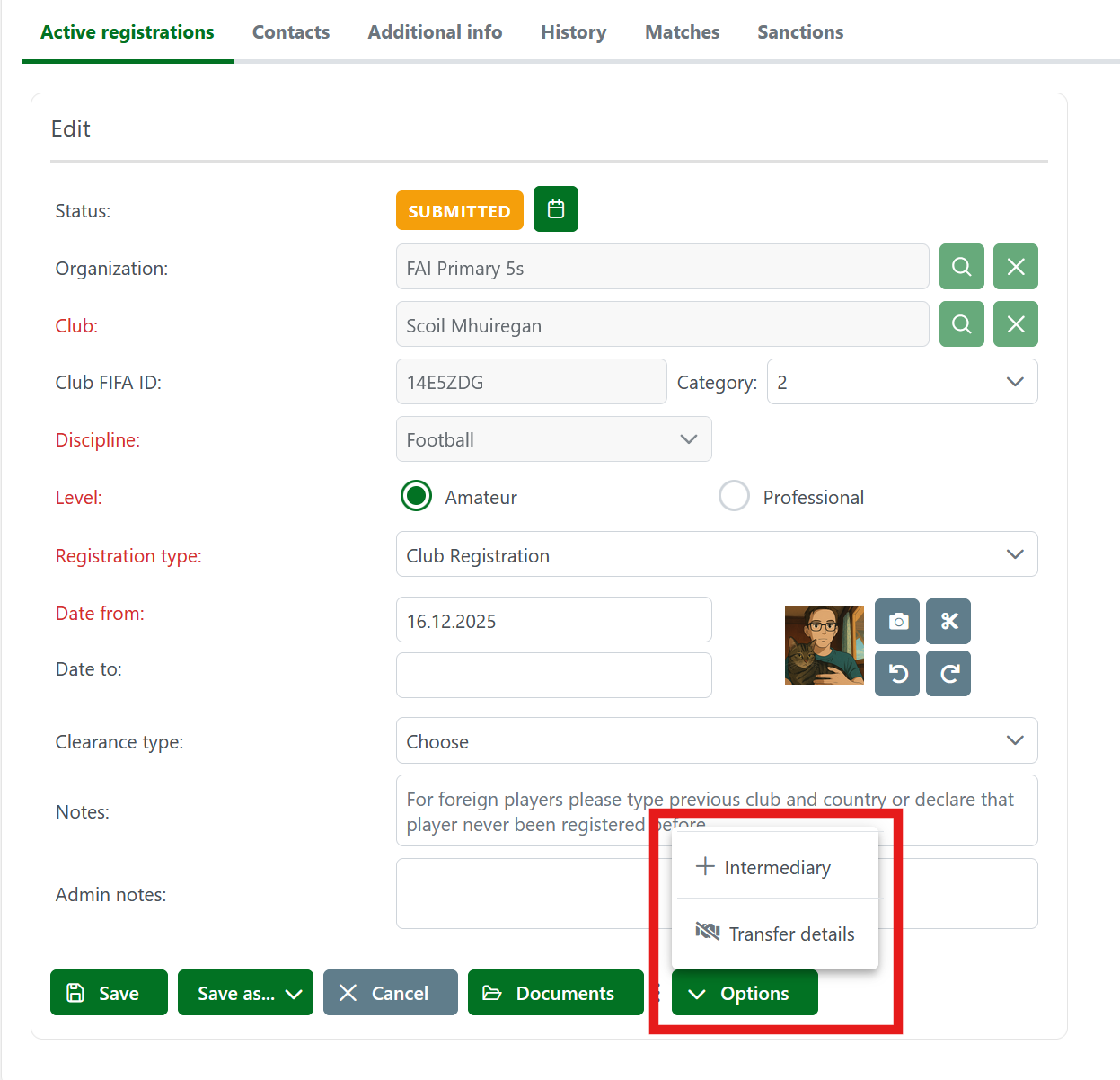Open the Category dropdown
The width and height of the screenshot is (1120, 1080).
[902, 382]
